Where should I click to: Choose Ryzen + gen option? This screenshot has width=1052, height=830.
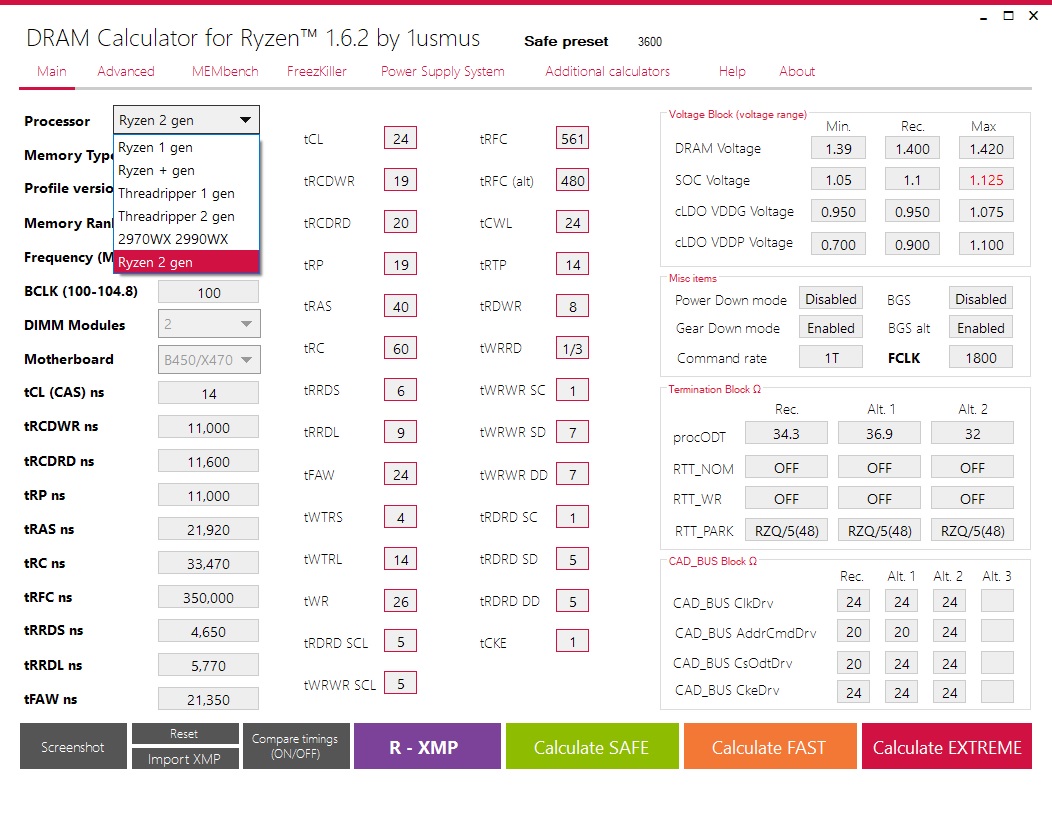pos(187,170)
